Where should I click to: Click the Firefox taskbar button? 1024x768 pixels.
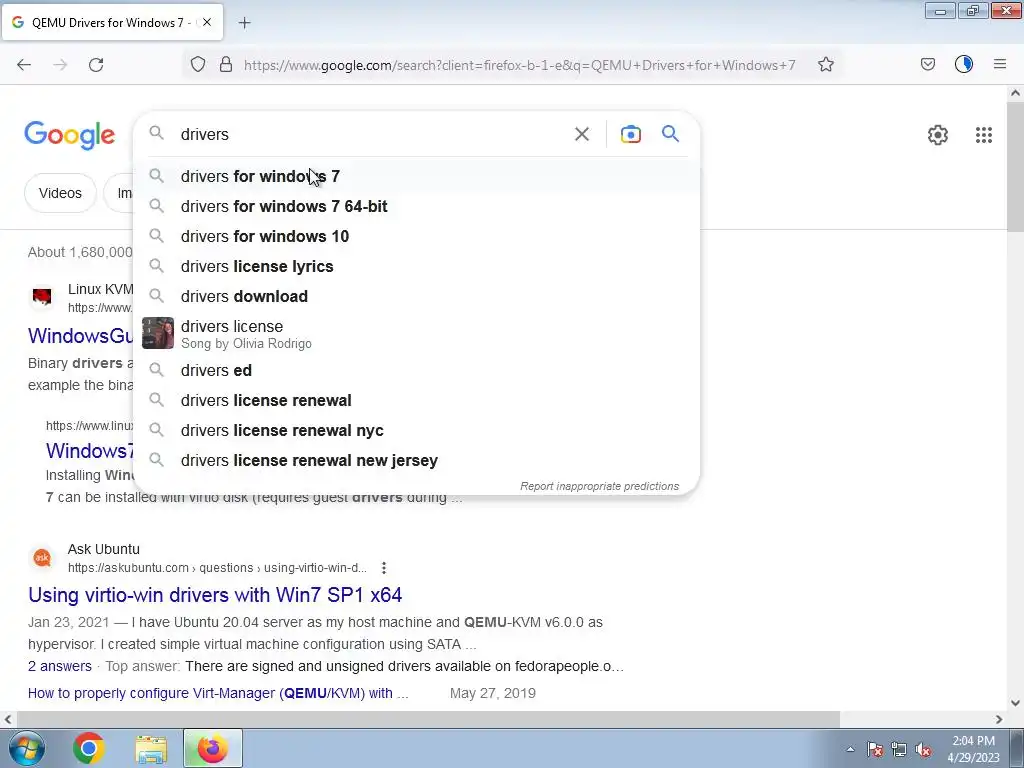tap(213, 748)
